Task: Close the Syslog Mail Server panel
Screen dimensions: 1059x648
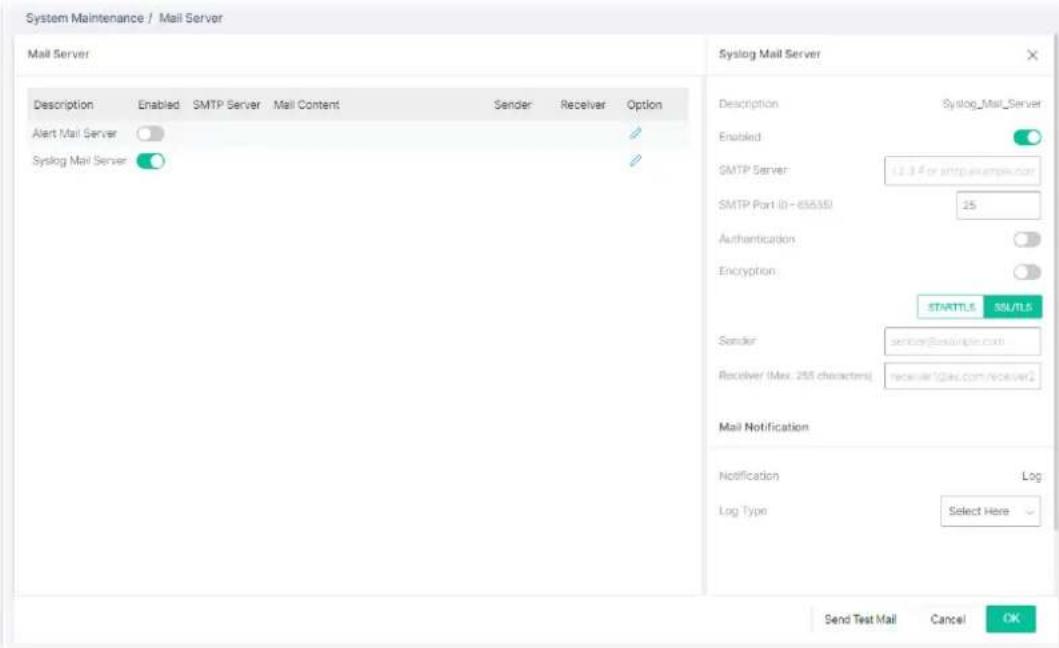Action: pos(1032,55)
